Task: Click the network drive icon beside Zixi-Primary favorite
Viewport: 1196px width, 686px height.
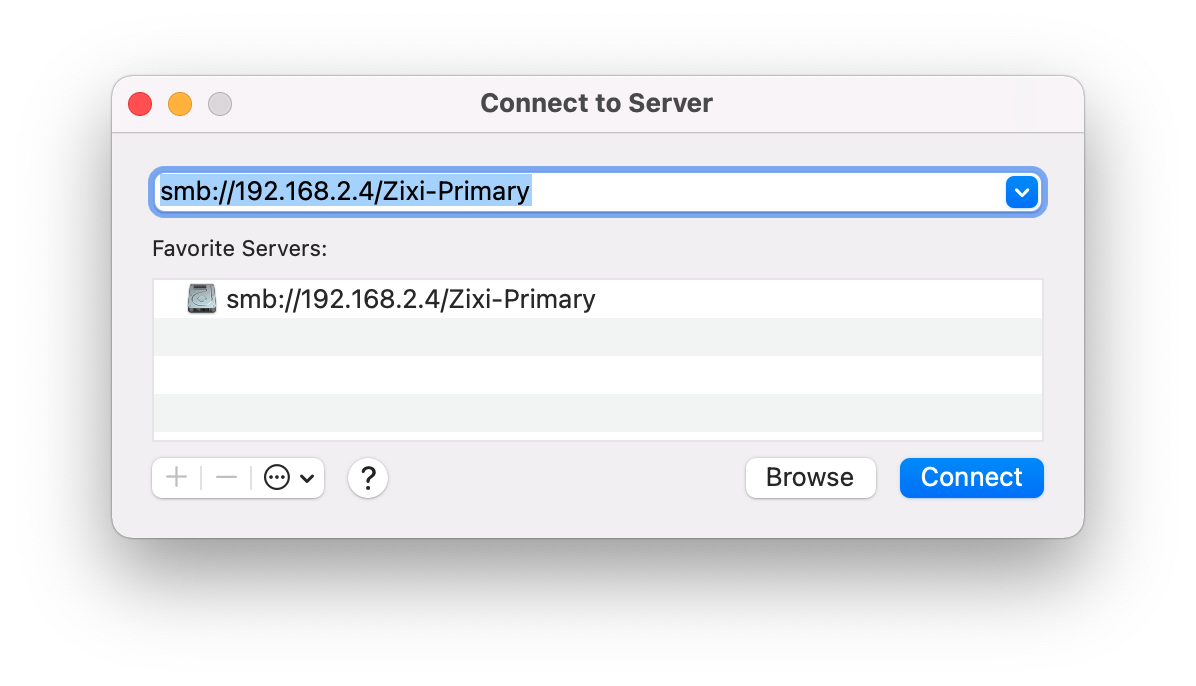Action: [x=202, y=298]
